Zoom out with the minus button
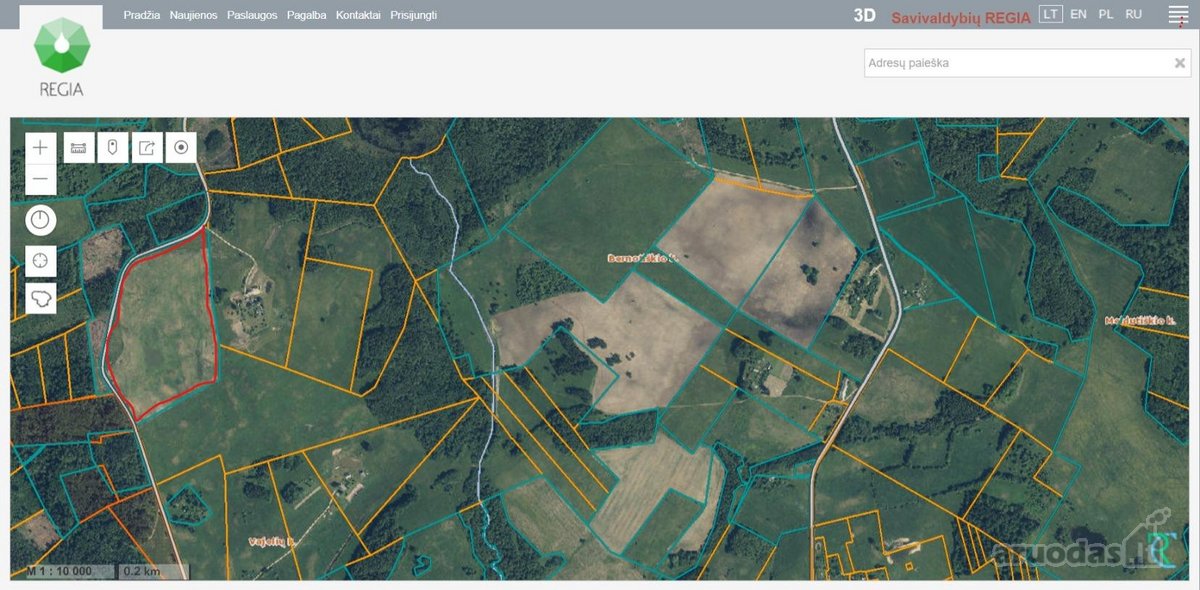Viewport: 1200px width, 590px height. pos(40,180)
